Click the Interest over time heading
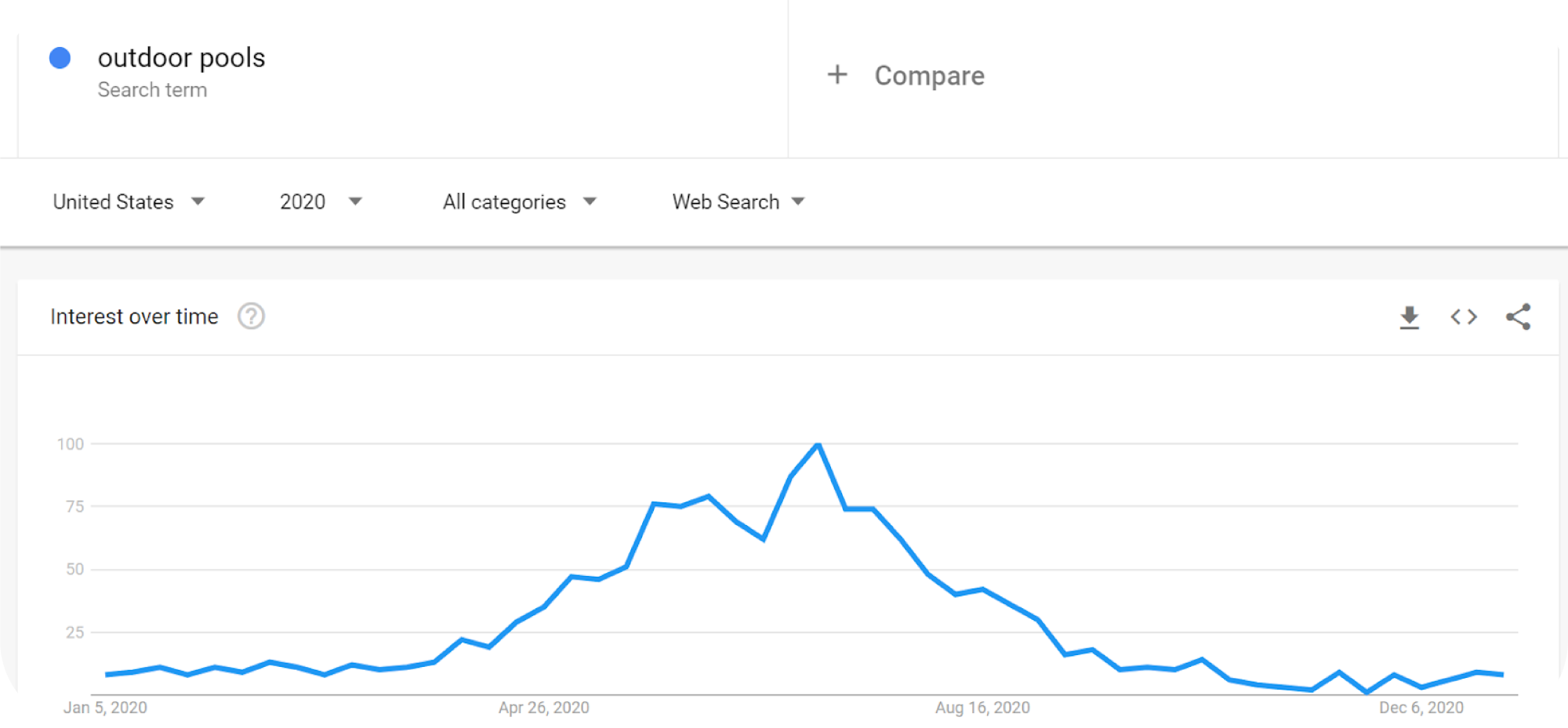This screenshot has width=1568, height=728. click(134, 317)
